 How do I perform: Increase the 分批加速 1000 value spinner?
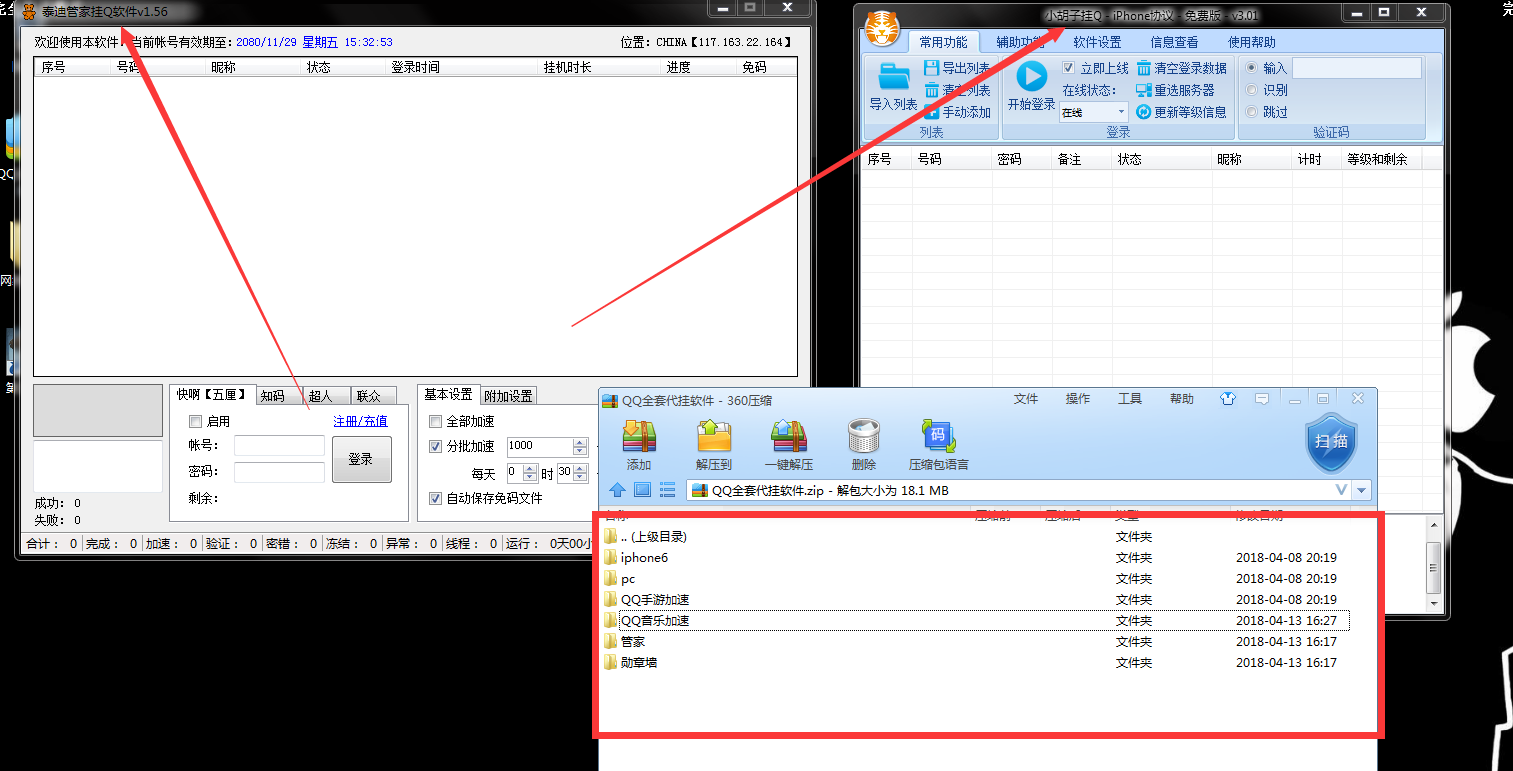[580, 442]
